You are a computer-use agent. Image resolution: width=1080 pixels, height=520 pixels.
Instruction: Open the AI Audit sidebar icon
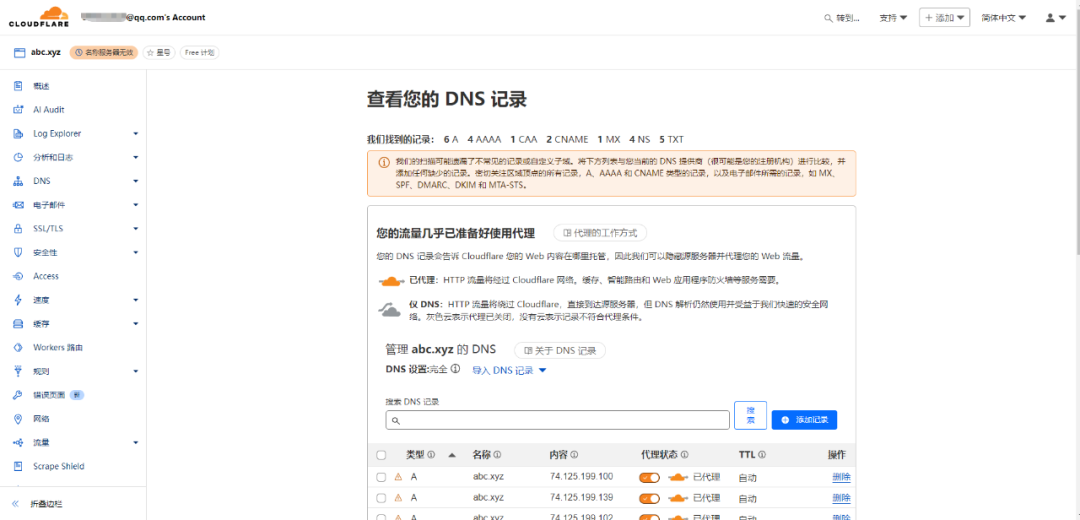point(19,110)
